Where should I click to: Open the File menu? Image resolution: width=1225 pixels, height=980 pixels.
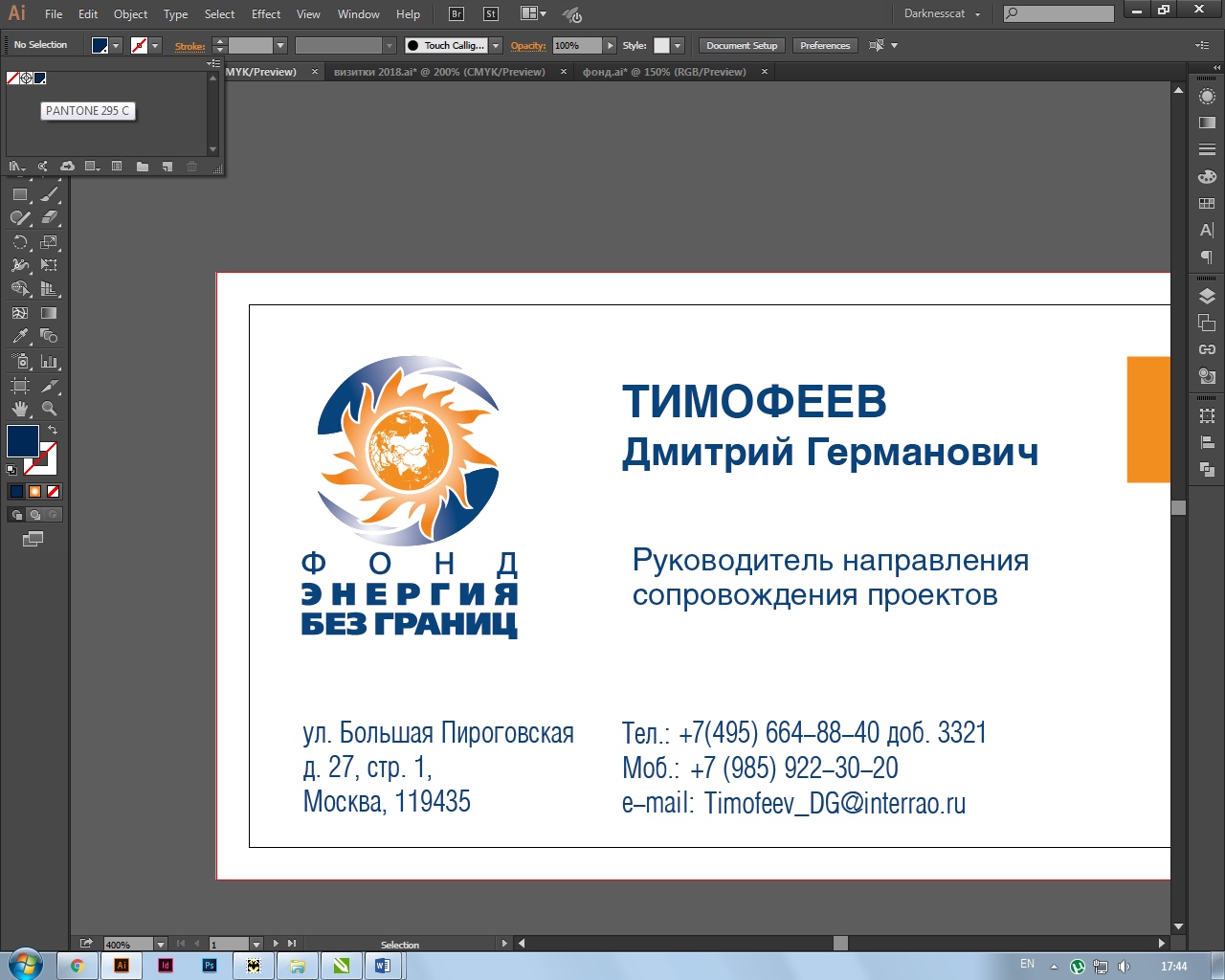point(54,14)
